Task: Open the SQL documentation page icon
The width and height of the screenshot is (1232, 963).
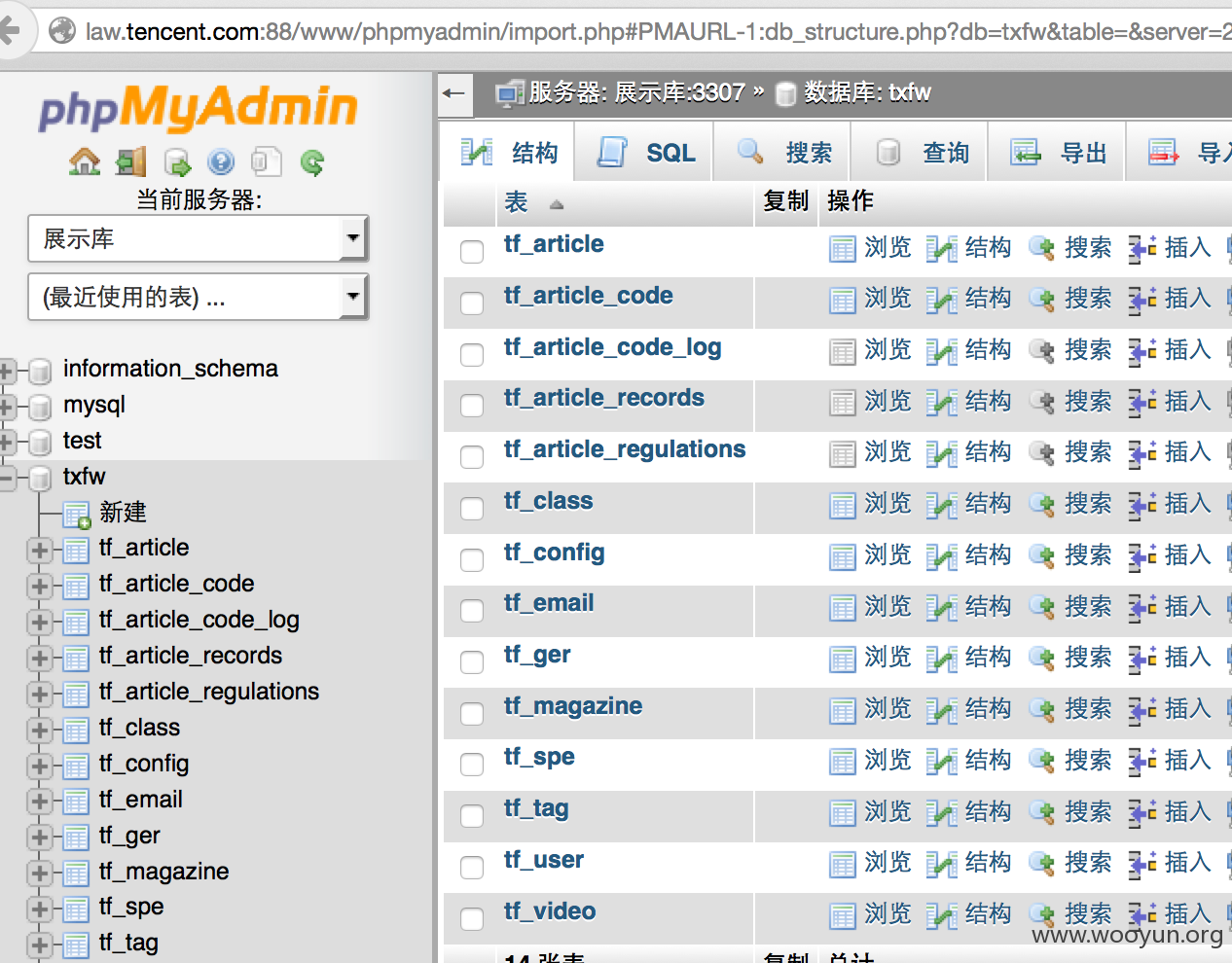Action: pyautogui.click(x=266, y=161)
